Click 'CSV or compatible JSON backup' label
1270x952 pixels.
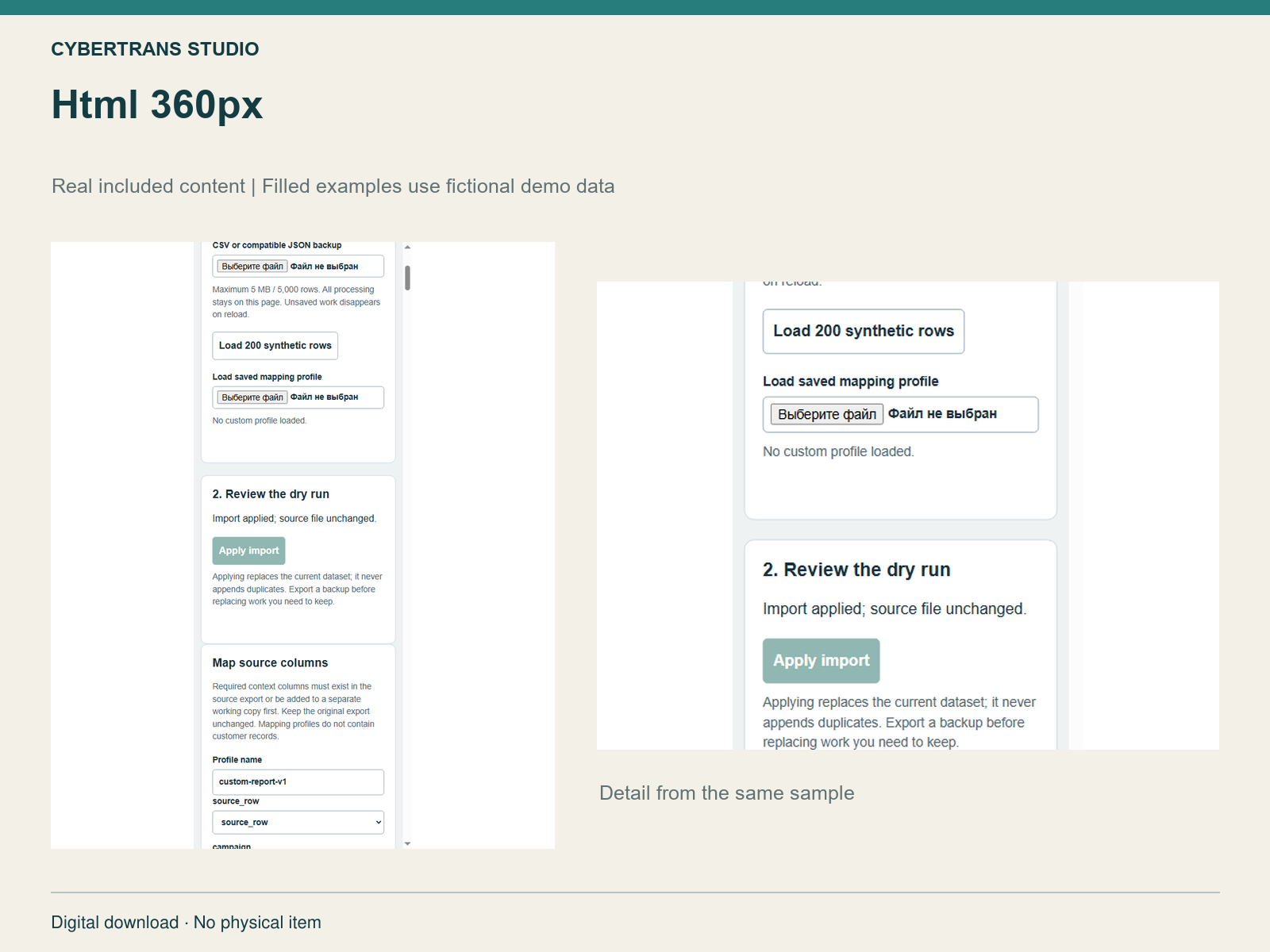click(277, 245)
